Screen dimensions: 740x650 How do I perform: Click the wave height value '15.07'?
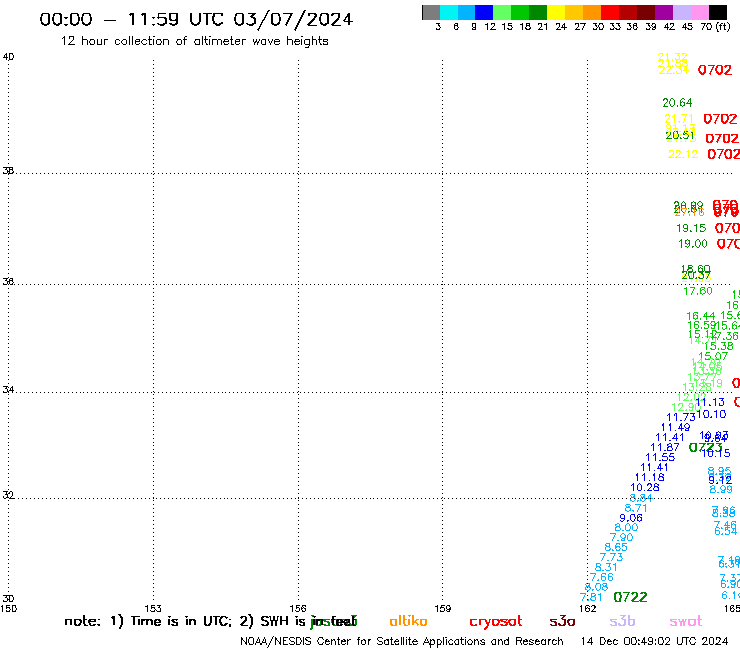713,356
